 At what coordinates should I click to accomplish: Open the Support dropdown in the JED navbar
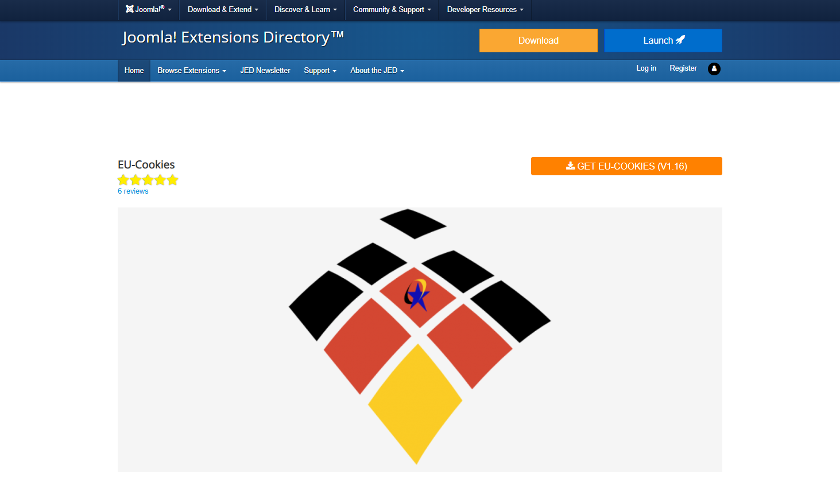[320, 71]
